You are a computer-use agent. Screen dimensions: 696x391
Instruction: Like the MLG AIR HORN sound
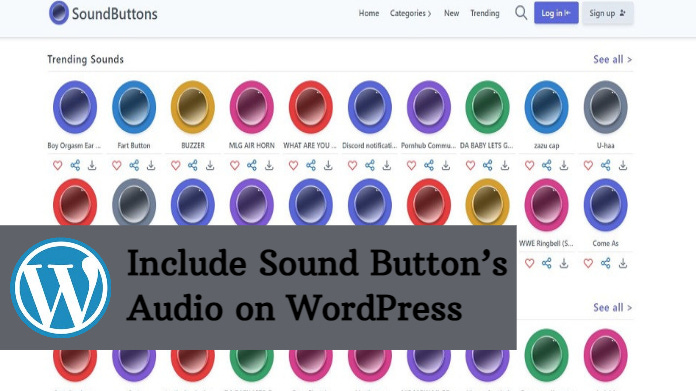click(235, 166)
